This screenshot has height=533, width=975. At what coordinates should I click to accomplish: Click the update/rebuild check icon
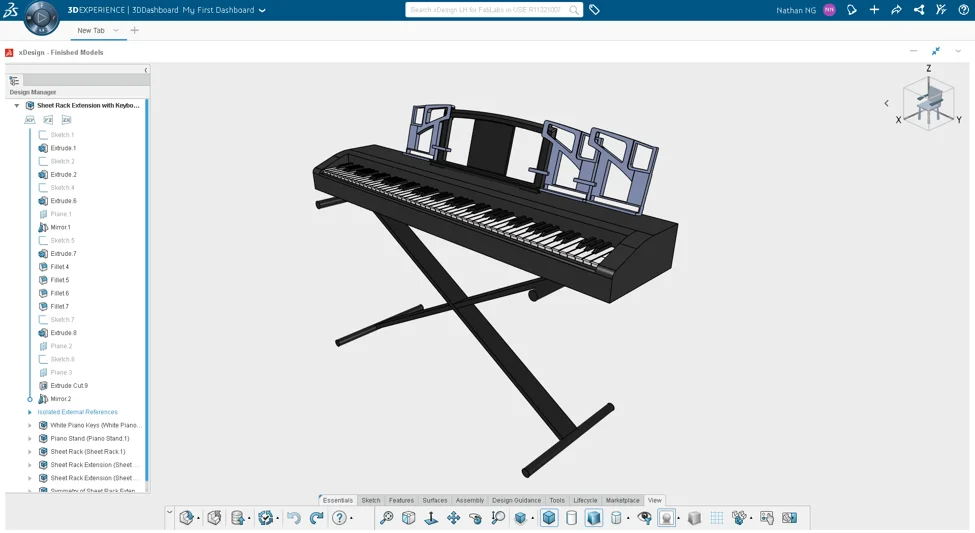266,517
